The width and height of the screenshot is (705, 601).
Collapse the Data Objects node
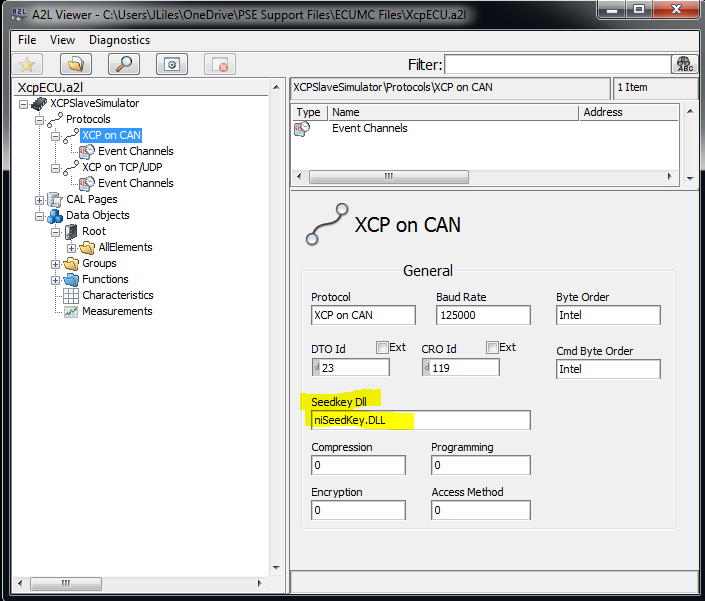(x=40, y=216)
